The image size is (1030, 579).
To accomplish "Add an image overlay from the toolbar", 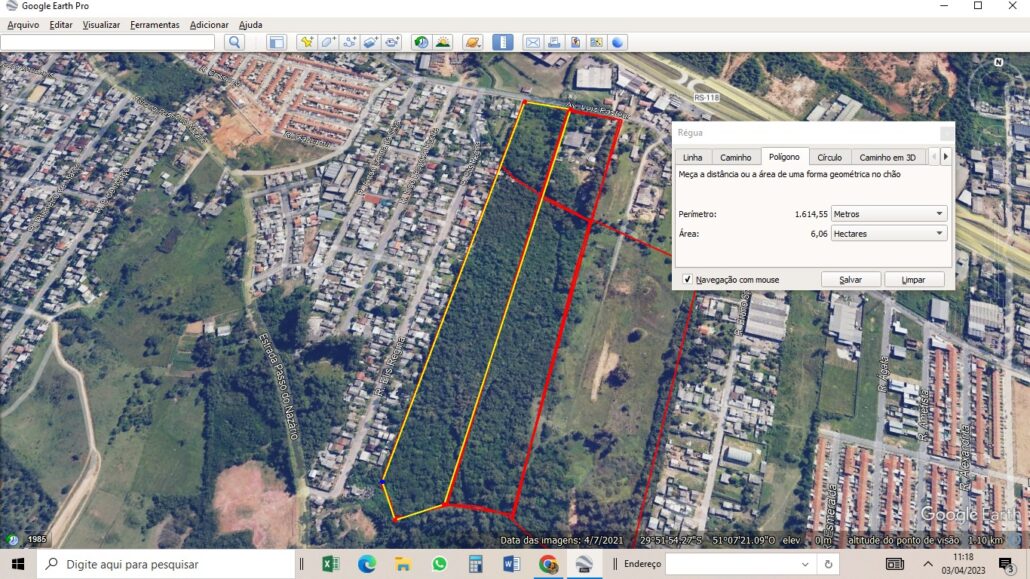I will coord(370,43).
